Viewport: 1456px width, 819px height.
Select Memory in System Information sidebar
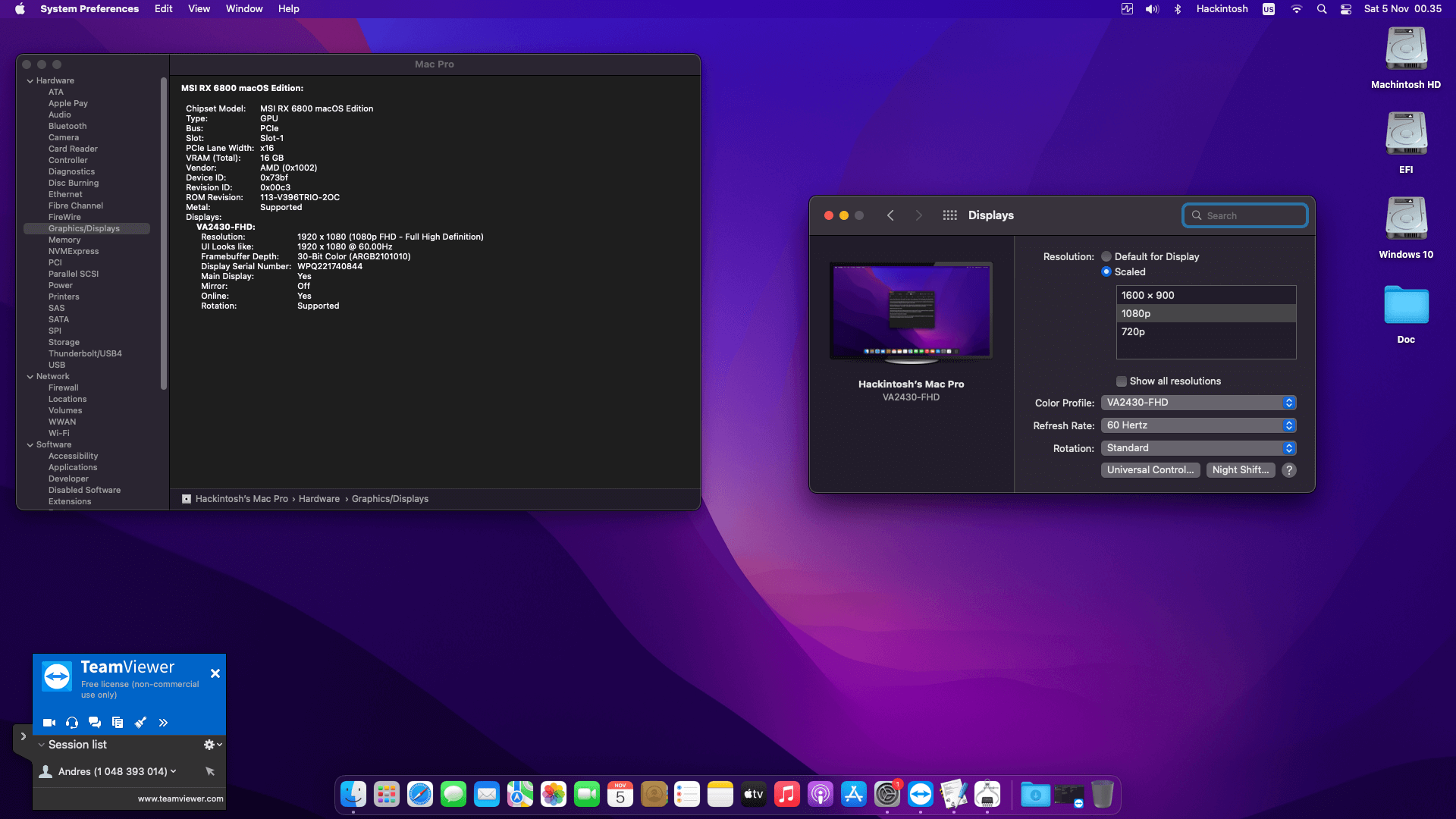64,240
